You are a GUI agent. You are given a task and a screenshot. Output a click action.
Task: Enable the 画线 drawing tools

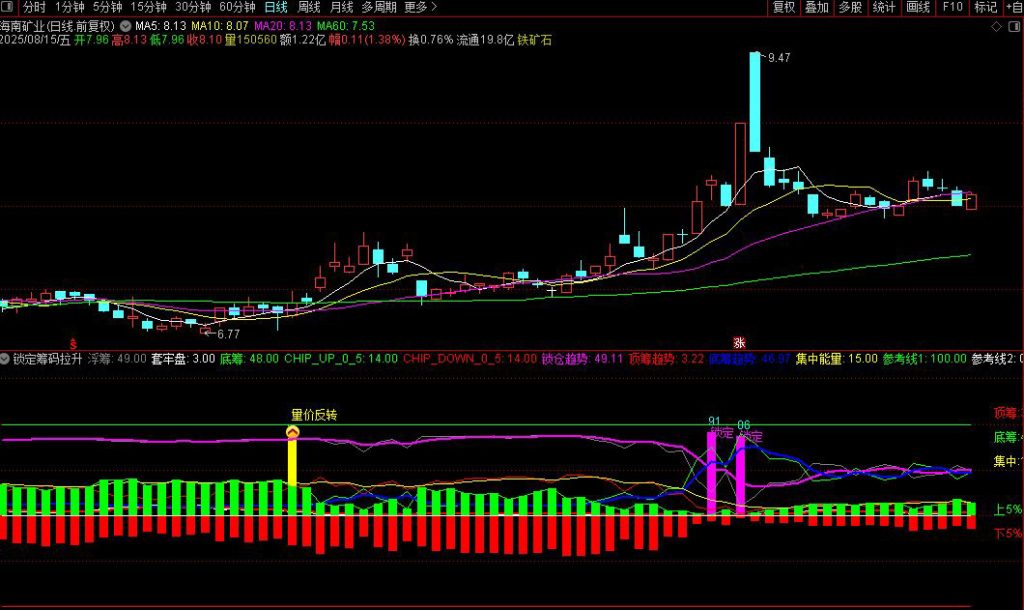[x=918, y=7]
